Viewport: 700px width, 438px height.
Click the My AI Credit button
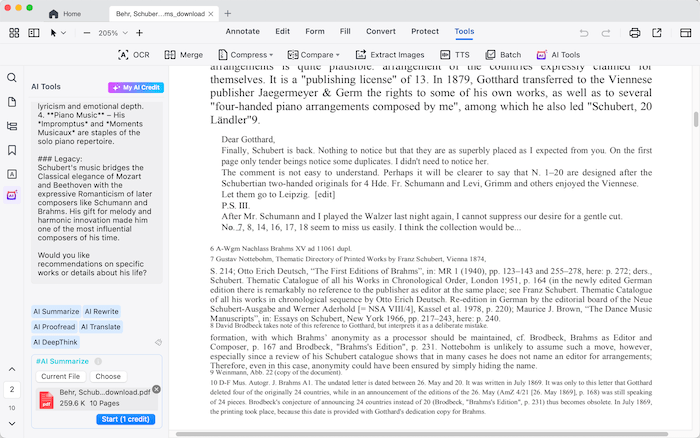click(x=136, y=88)
